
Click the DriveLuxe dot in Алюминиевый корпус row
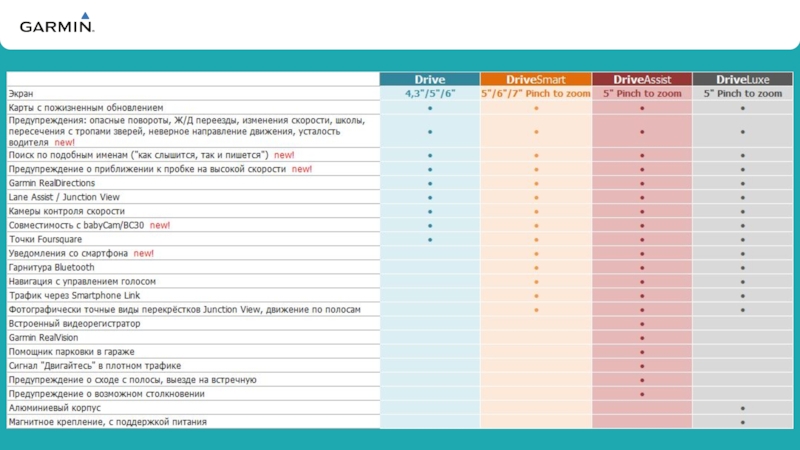(x=743, y=408)
